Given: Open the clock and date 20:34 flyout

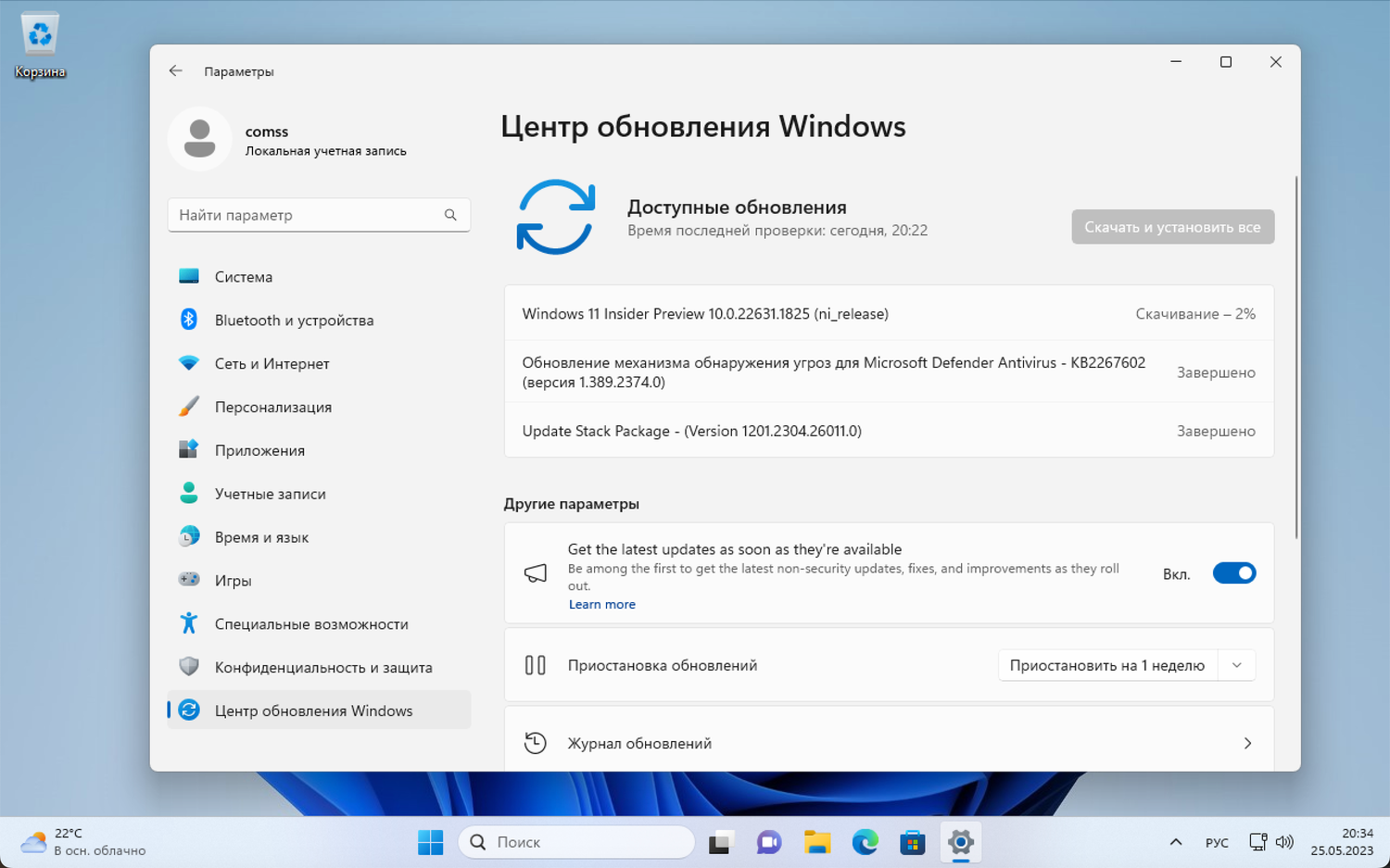Looking at the screenshot, I should click(x=1342, y=842).
